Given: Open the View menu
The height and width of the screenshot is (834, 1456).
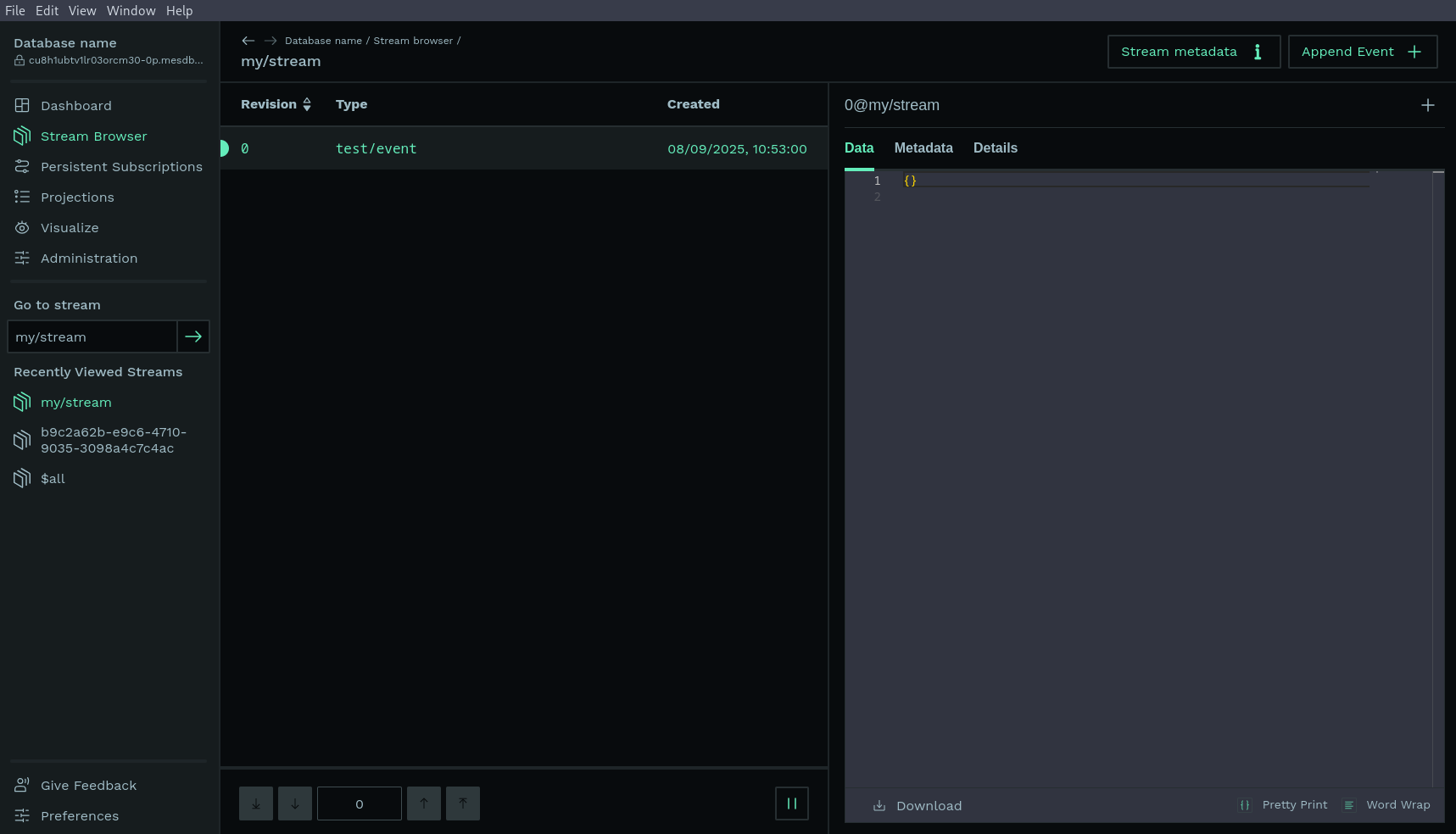Looking at the screenshot, I should [82, 11].
